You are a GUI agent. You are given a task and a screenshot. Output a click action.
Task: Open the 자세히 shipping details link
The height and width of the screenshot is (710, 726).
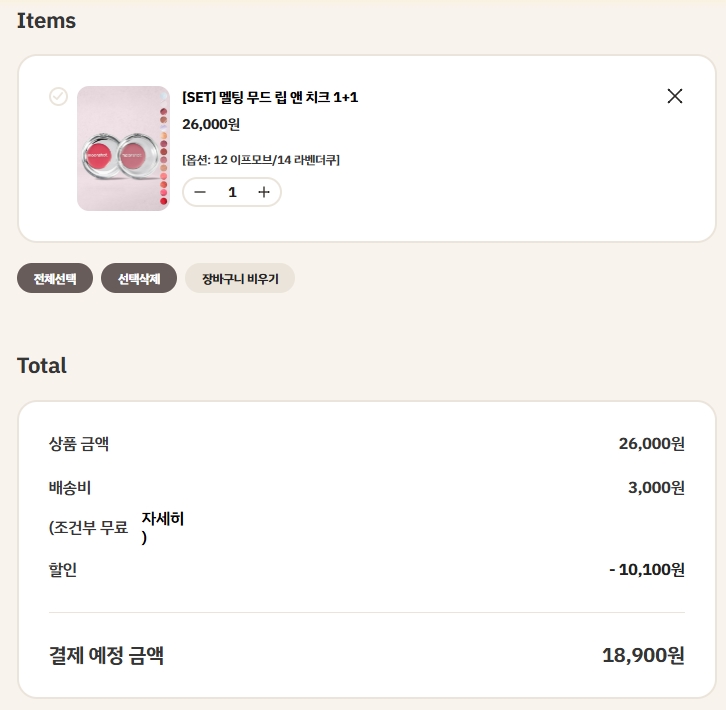(163, 520)
